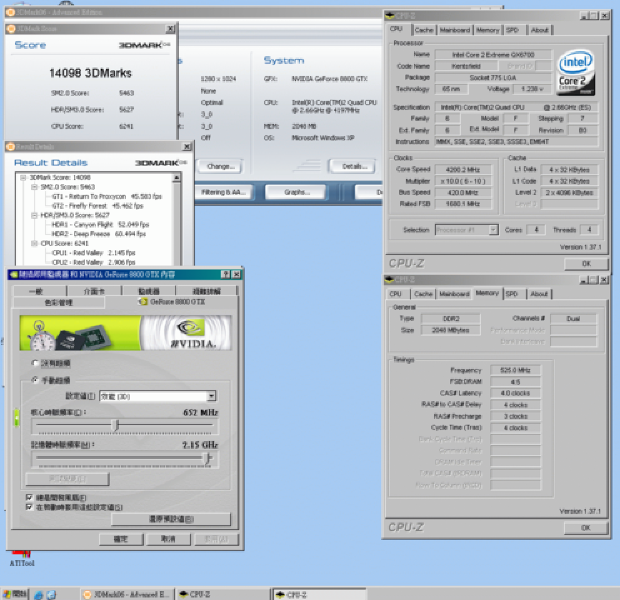The image size is (620, 600).
Task: Click OK in upper CPU-Z window
Action: [586, 263]
